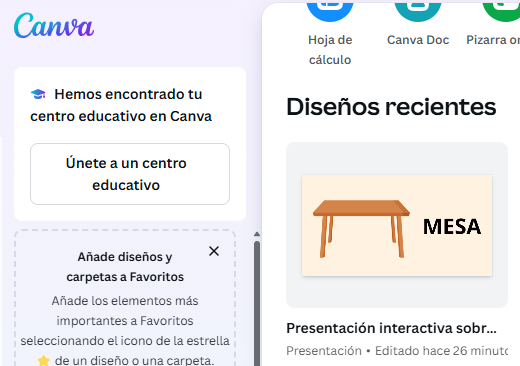Click the Diseños recientes heading
The image size is (520, 366).
[391, 107]
